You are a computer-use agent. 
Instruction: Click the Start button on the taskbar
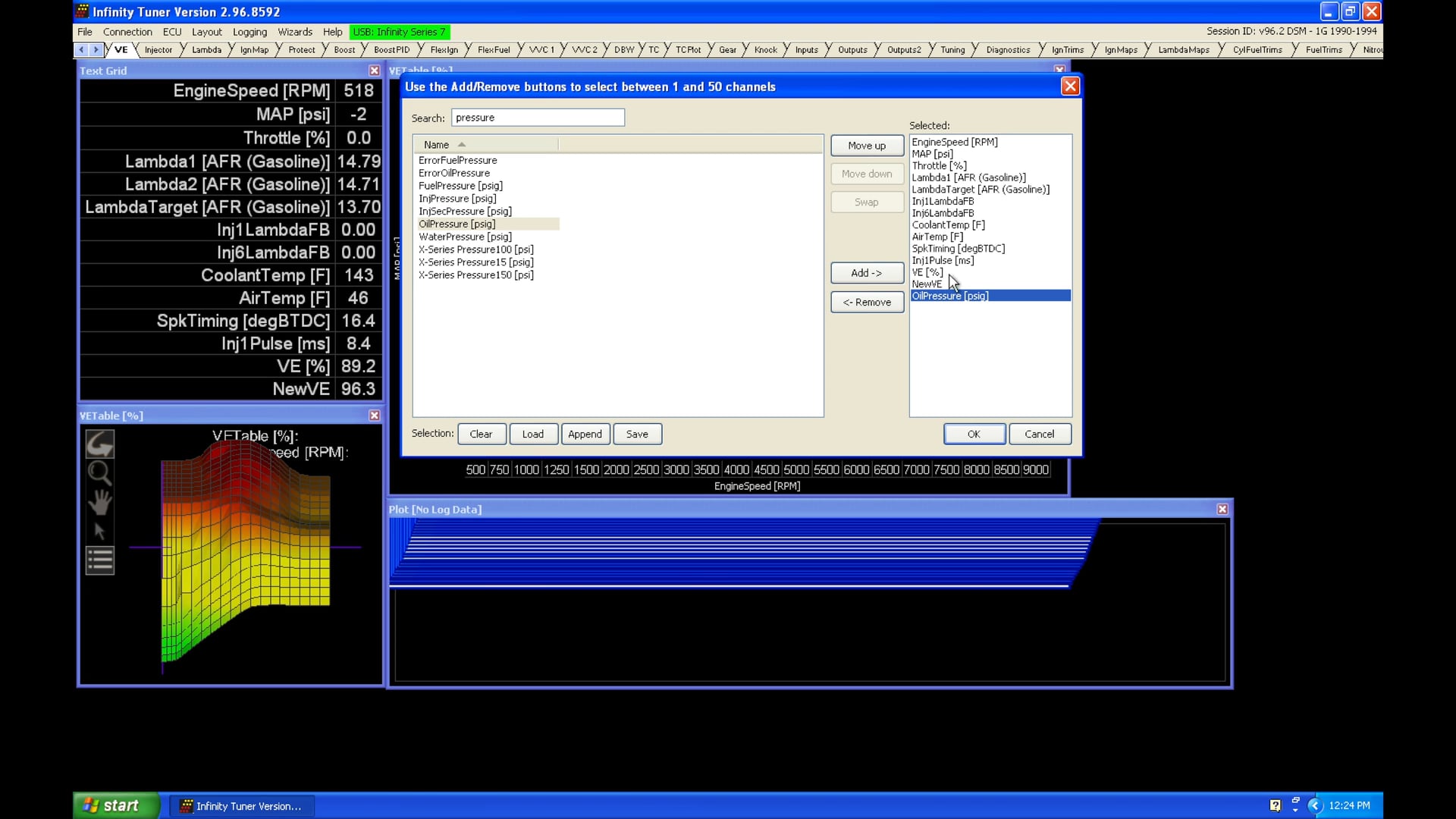pyautogui.click(x=114, y=805)
